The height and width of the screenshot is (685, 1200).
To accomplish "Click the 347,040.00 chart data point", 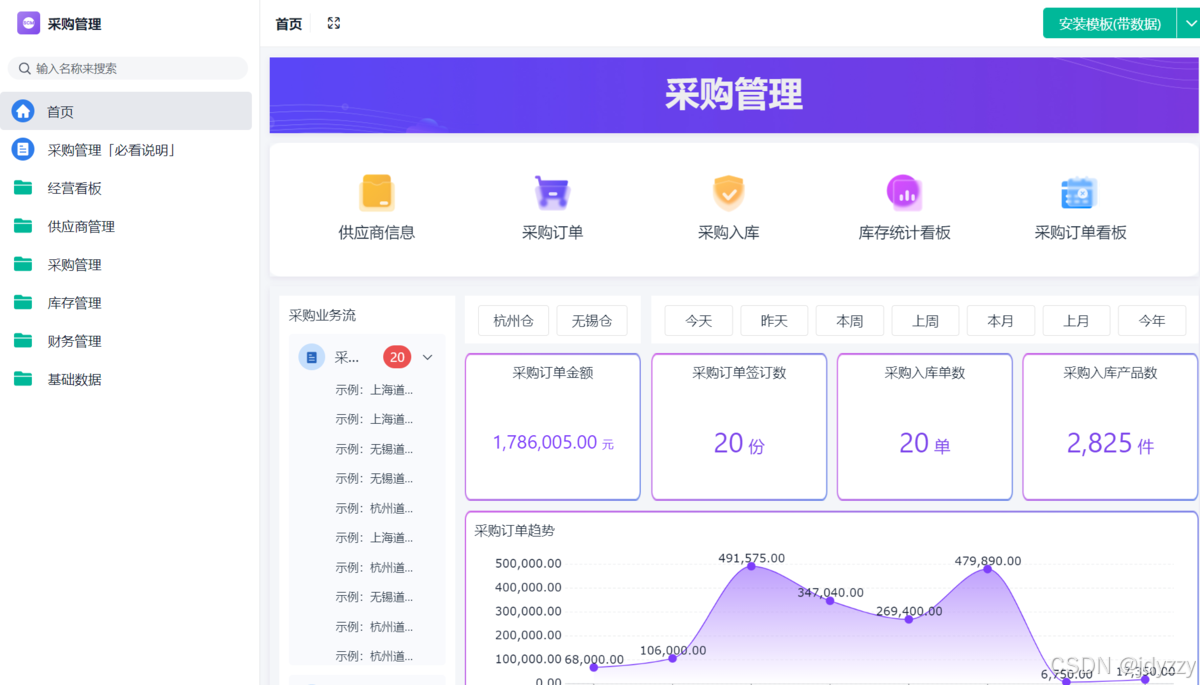I will 829,600.
